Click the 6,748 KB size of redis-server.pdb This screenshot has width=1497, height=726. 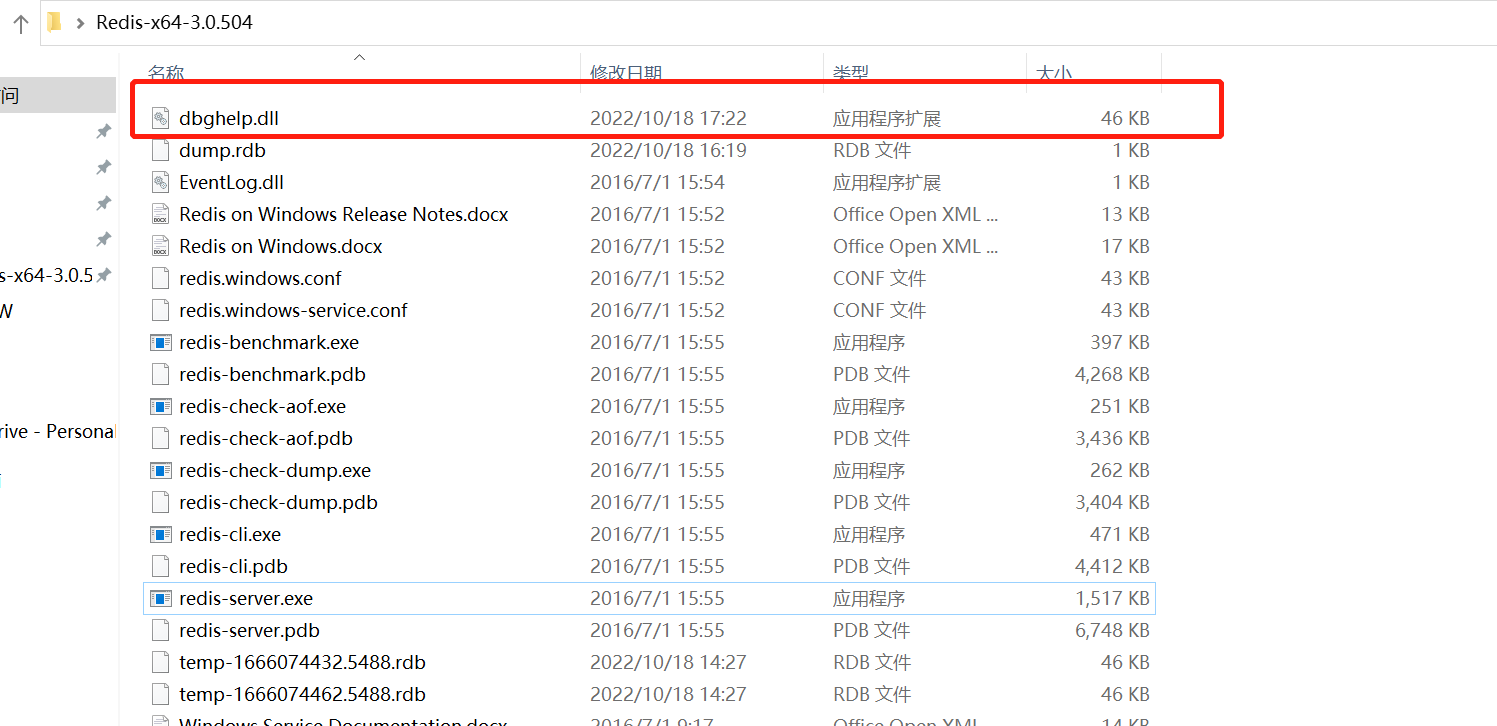pyautogui.click(x=1112, y=630)
